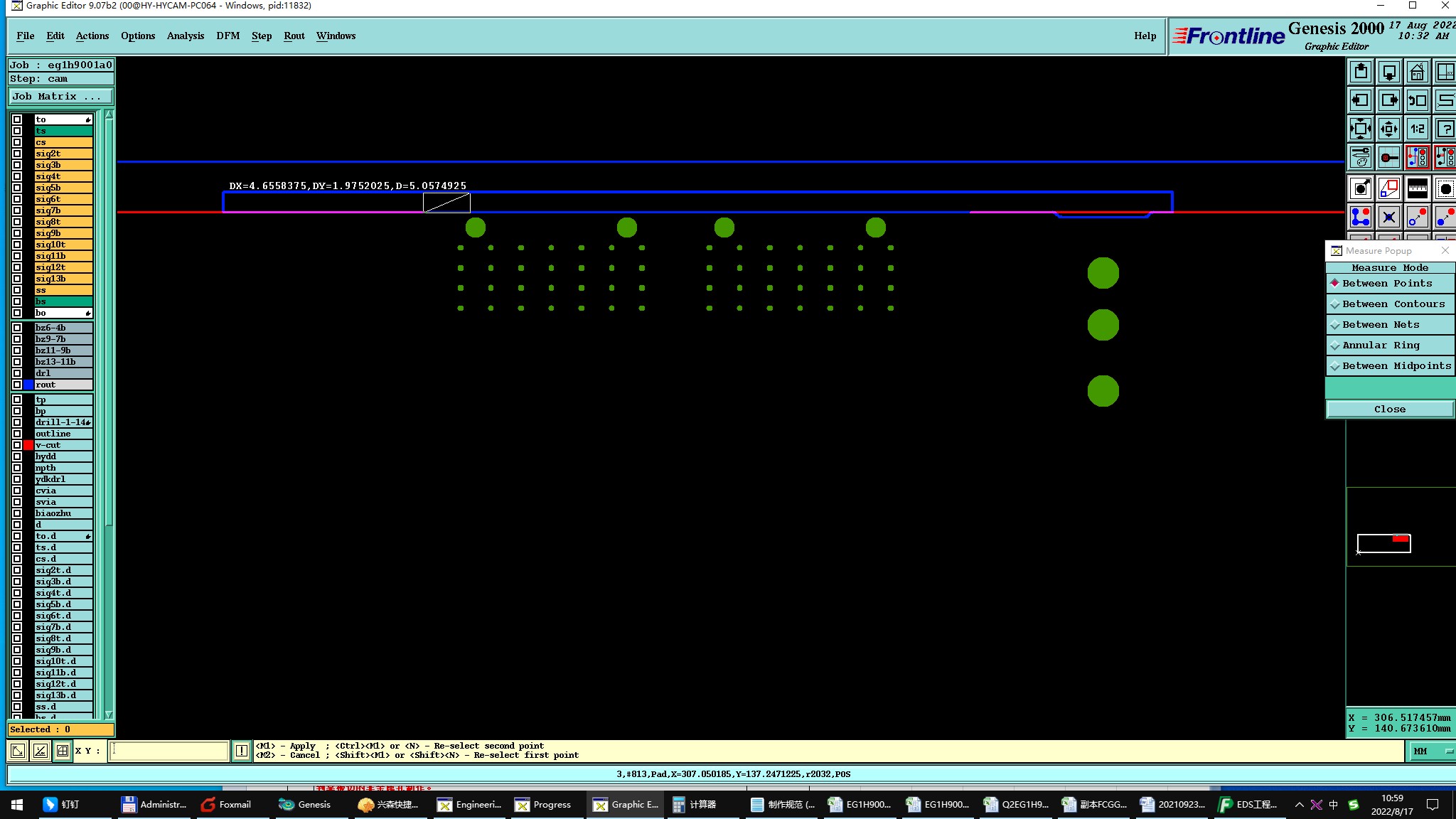Click the blue rout layer color swatch
Screen dimensions: 1456x819
28,385
